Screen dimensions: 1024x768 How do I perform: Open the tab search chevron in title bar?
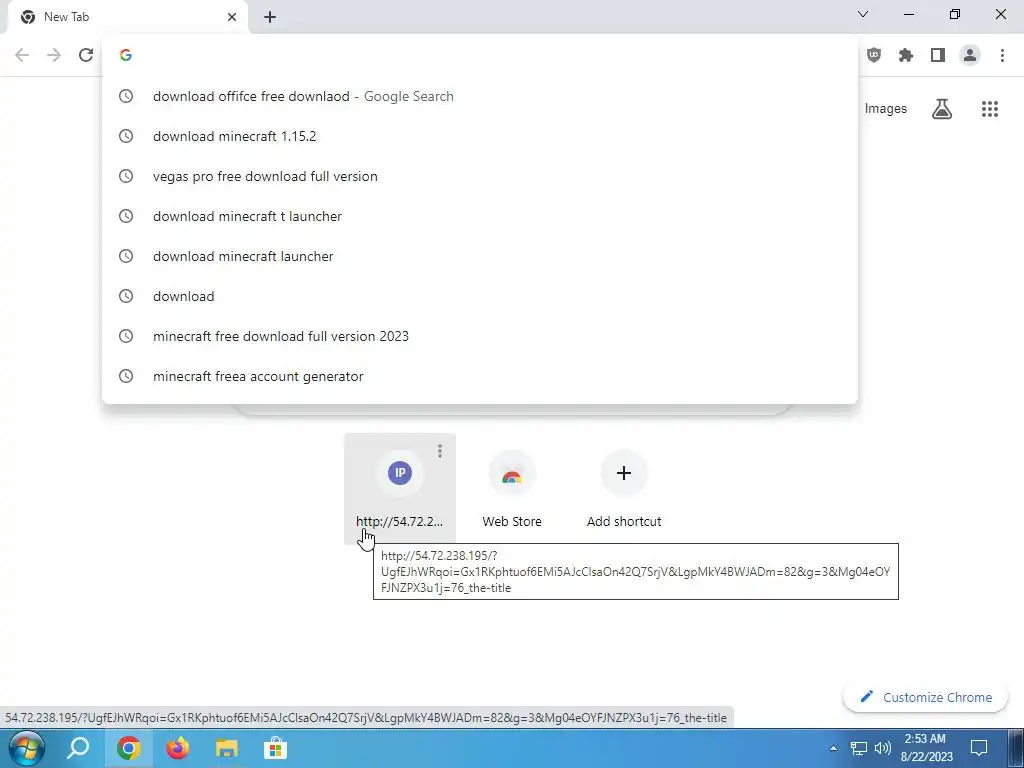coord(863,14)
